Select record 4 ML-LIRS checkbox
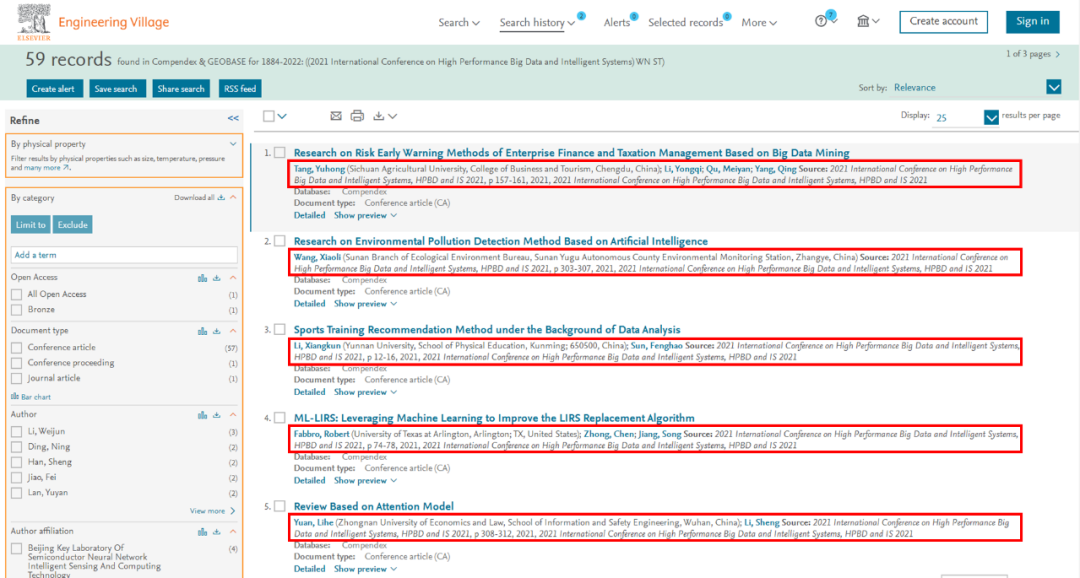This screenshot has width=1080, height=578. tap(280, 417)
